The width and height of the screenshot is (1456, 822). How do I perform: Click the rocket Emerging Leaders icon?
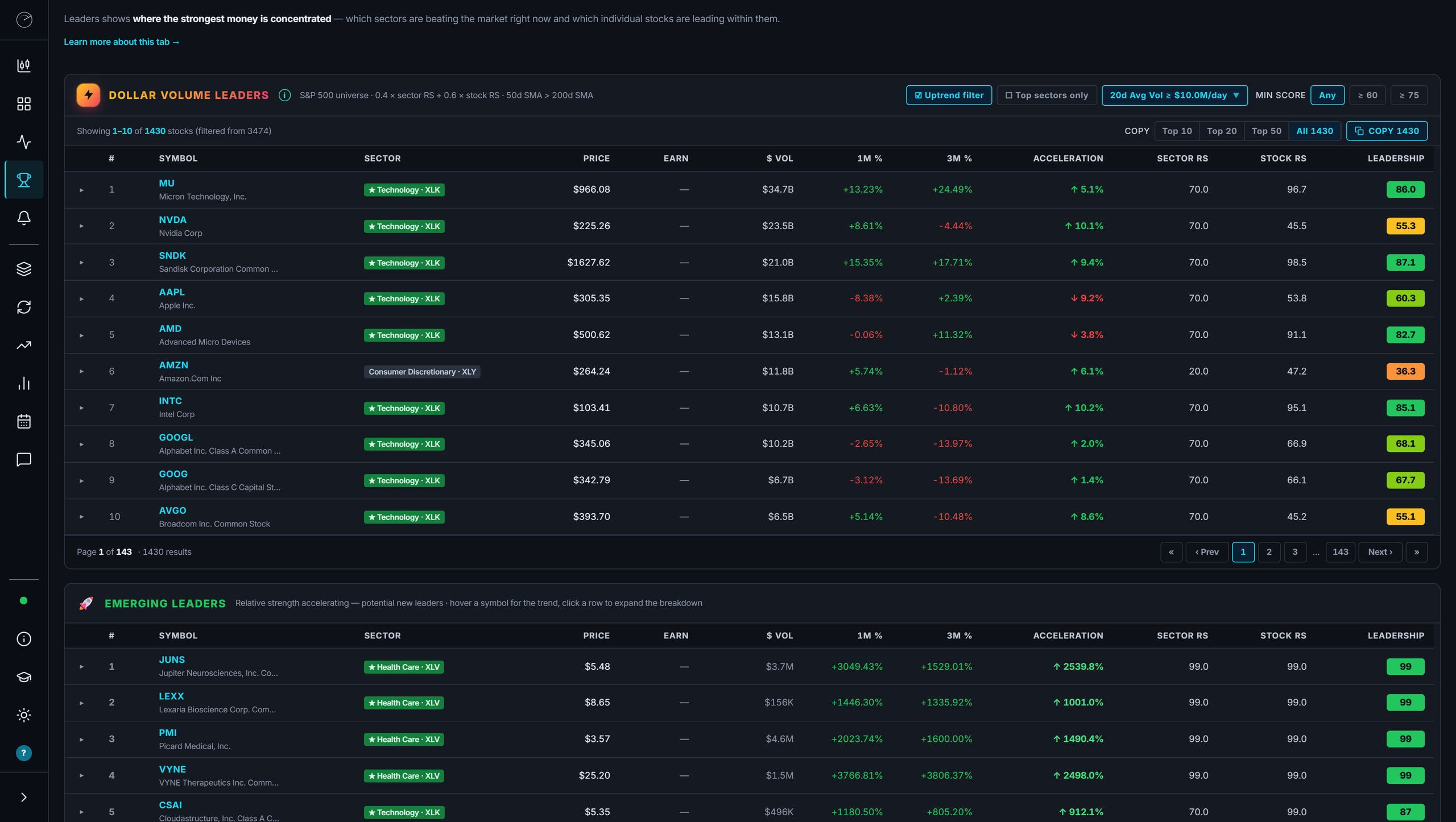pos(86,603)
